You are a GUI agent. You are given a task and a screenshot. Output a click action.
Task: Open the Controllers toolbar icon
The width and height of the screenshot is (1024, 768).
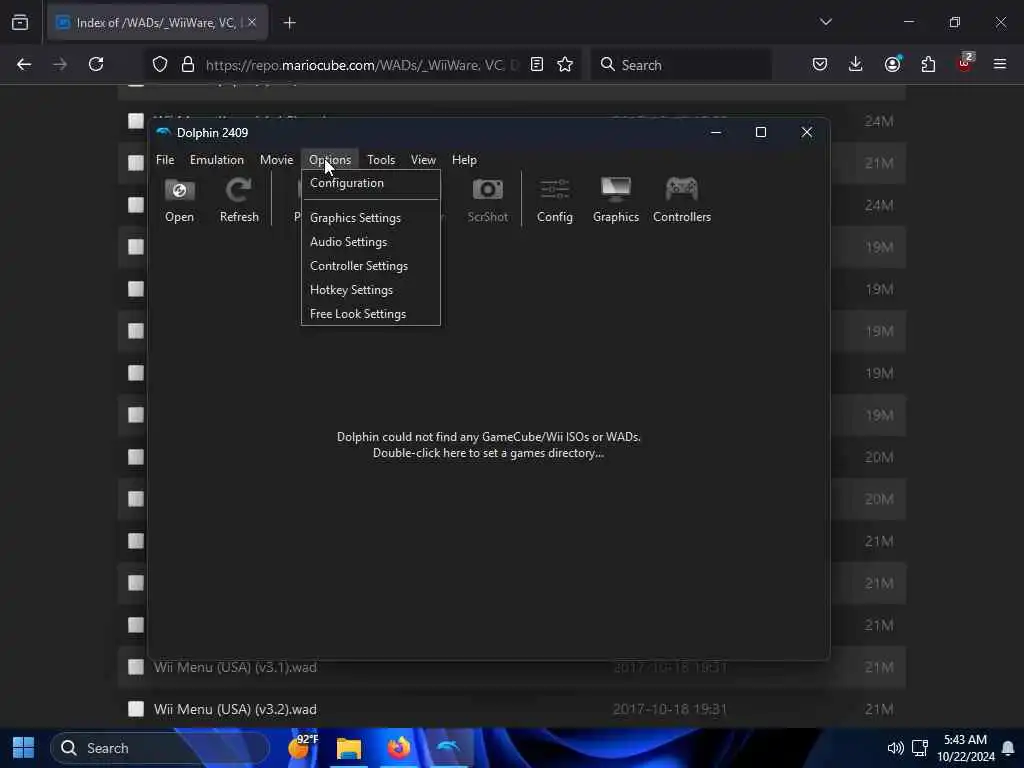tap(682, 200)
